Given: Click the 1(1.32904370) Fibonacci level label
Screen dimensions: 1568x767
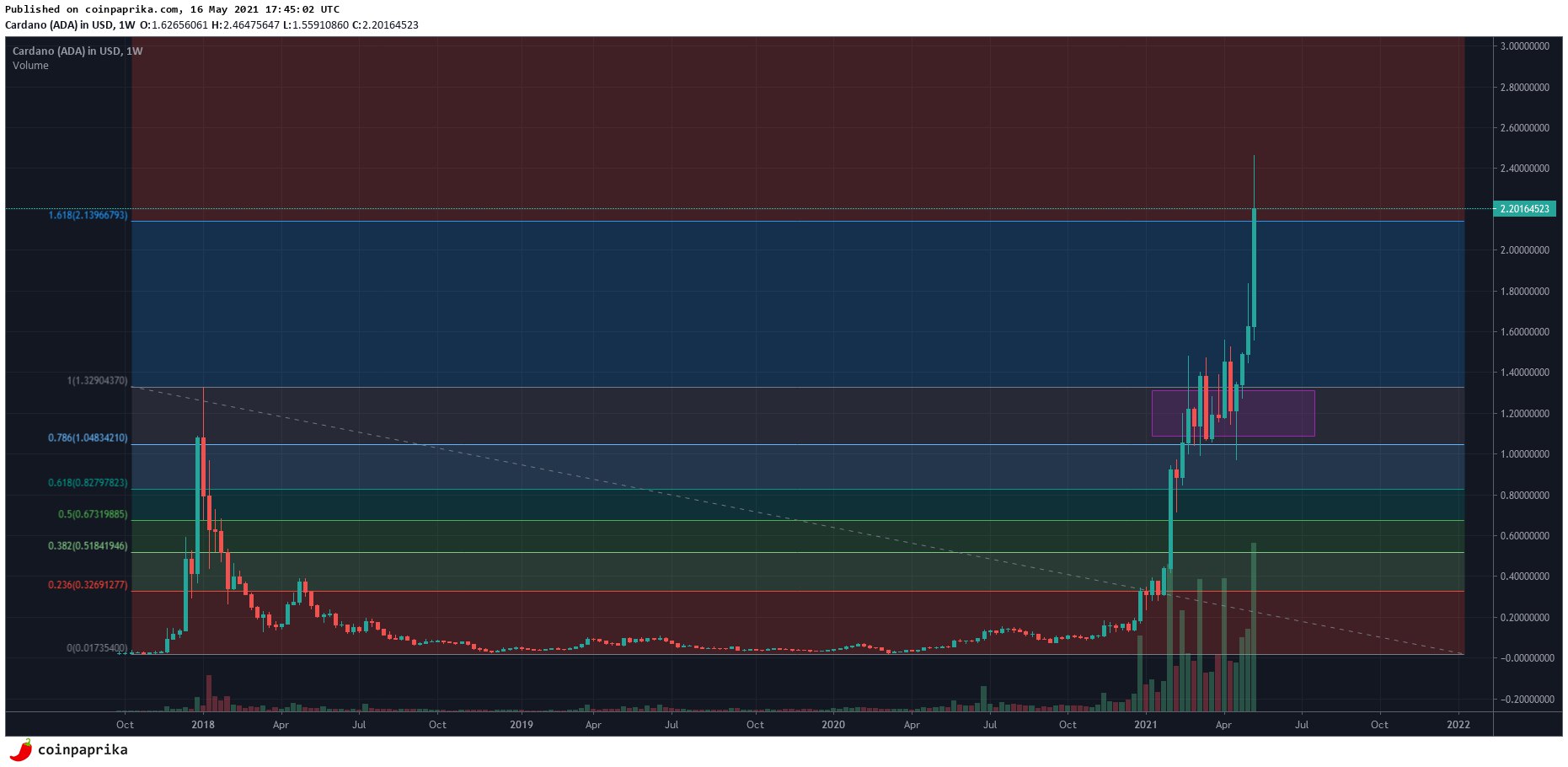Looking at the screenshot, I should 97,381.
